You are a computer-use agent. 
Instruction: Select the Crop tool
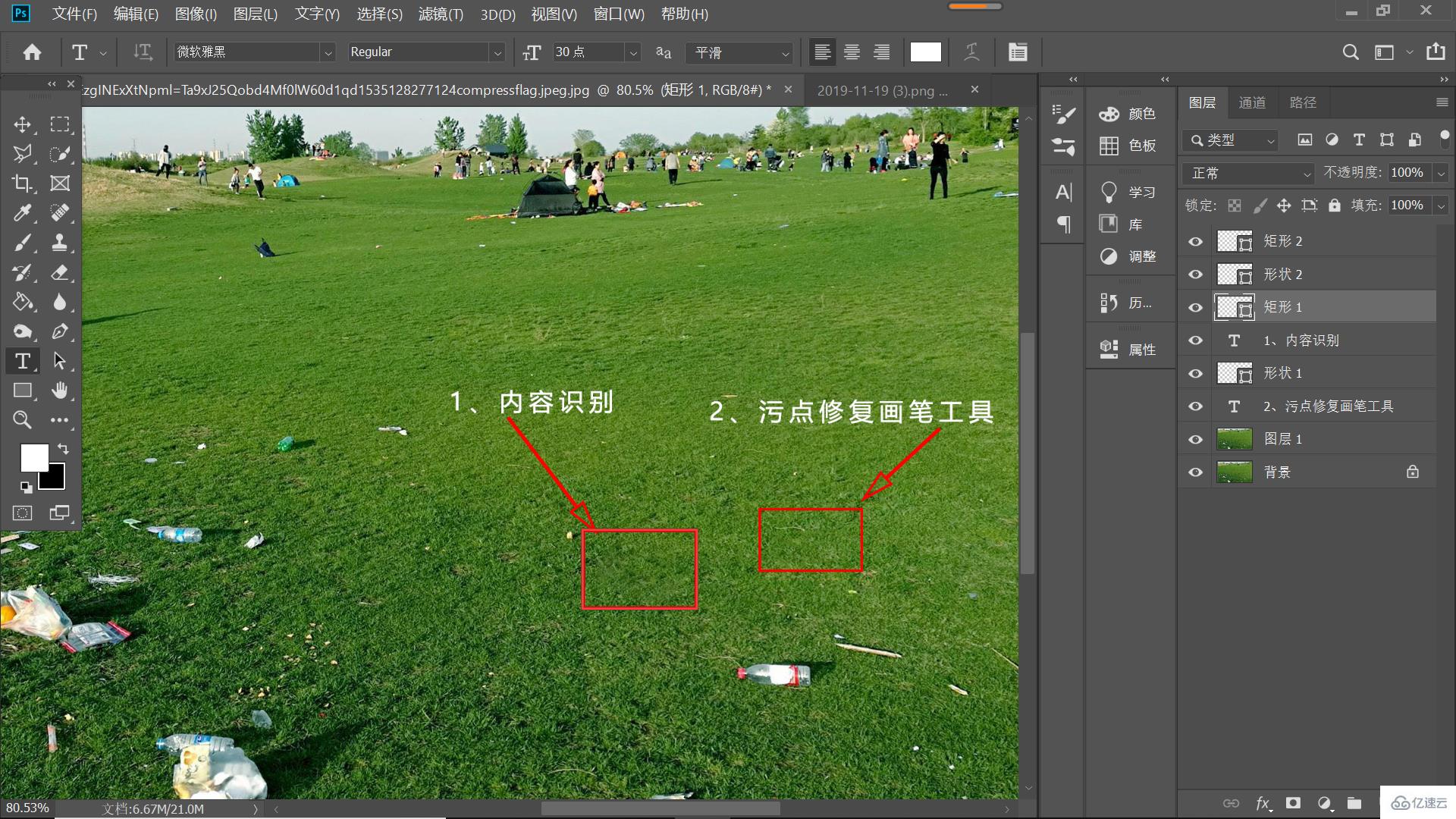tap(23, 184)
